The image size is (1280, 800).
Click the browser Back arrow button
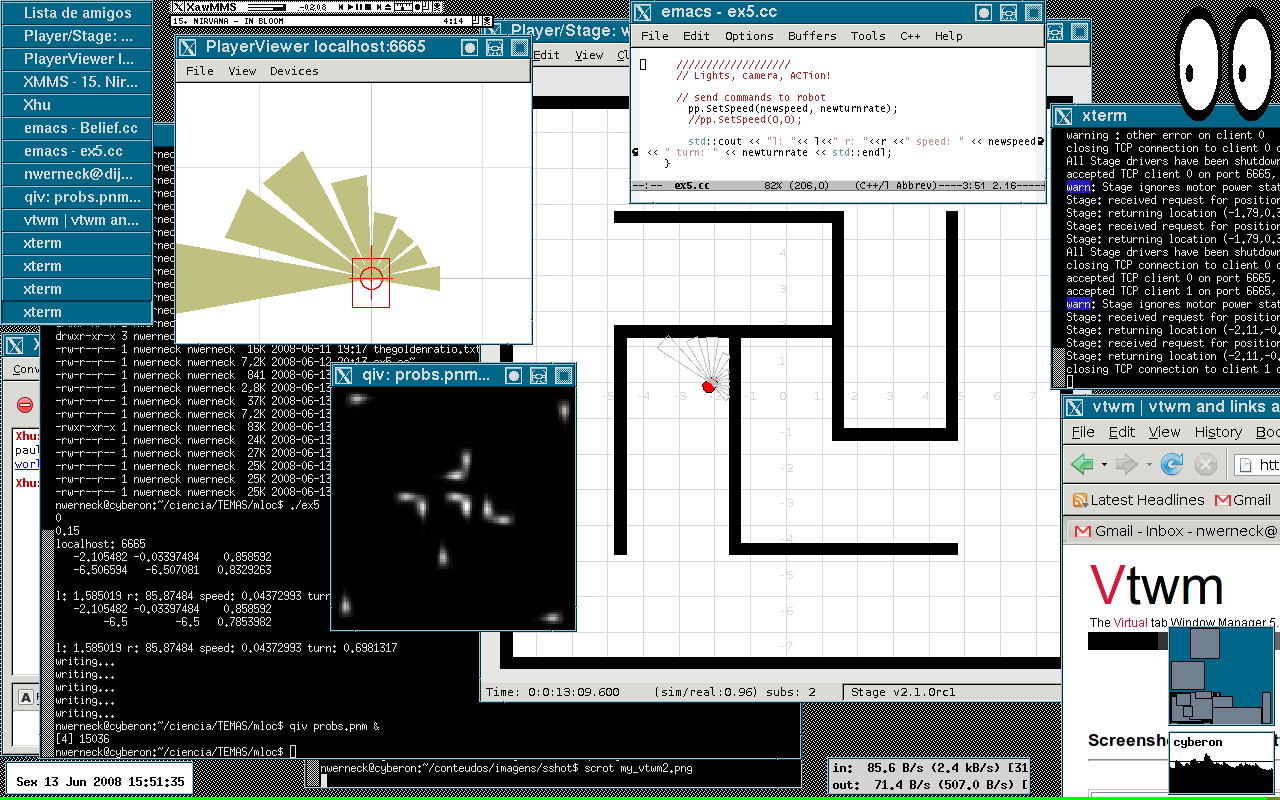coord(1082,464)
